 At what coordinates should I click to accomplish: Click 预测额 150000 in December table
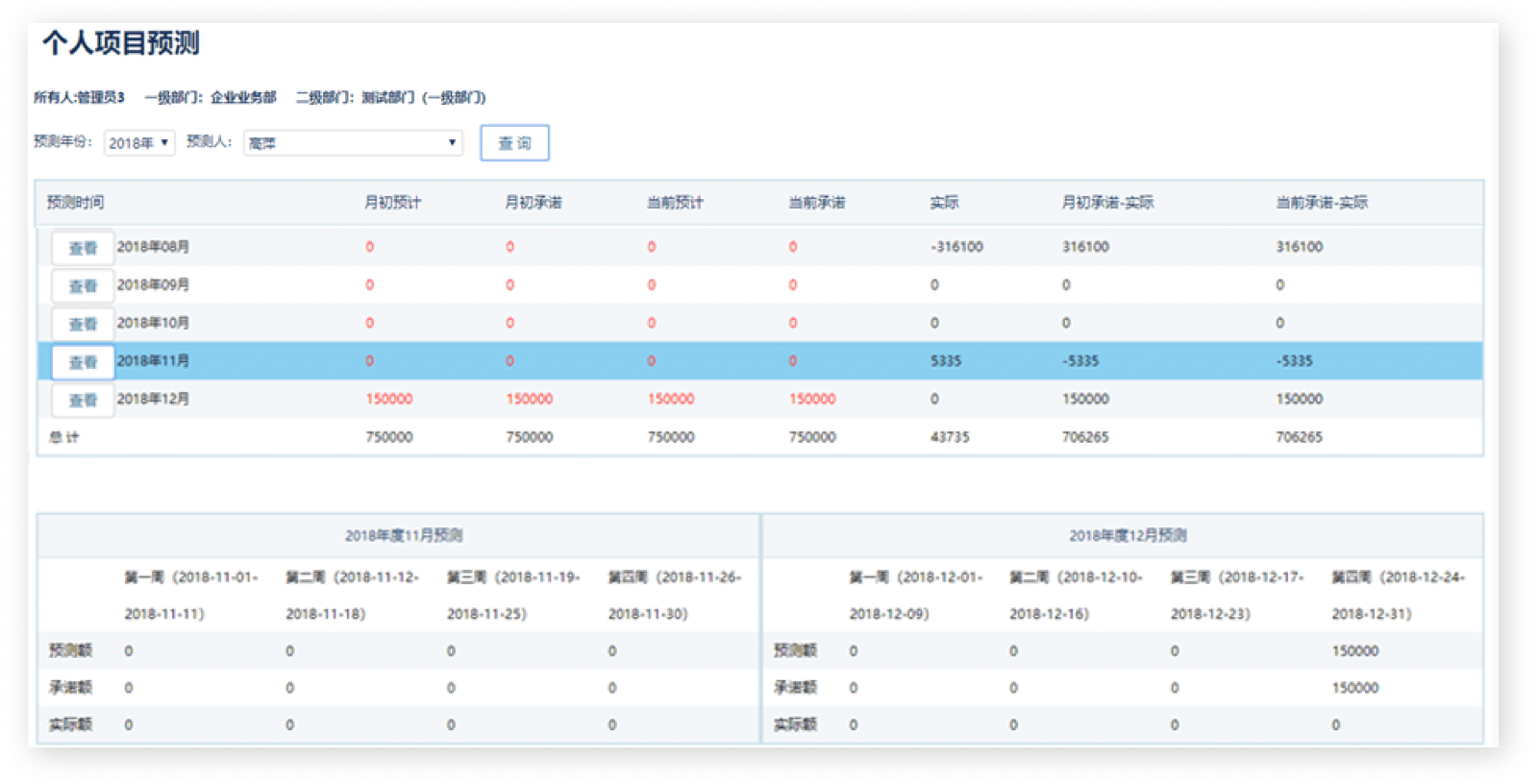click(x=1355, y=651)
